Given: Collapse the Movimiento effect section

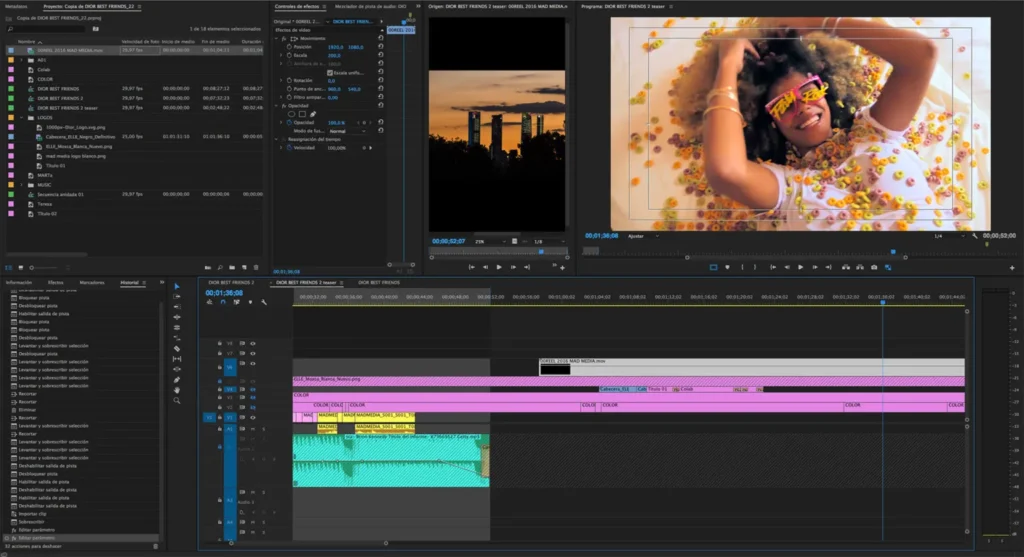Looking at the screenshot, I should point(277,39).
